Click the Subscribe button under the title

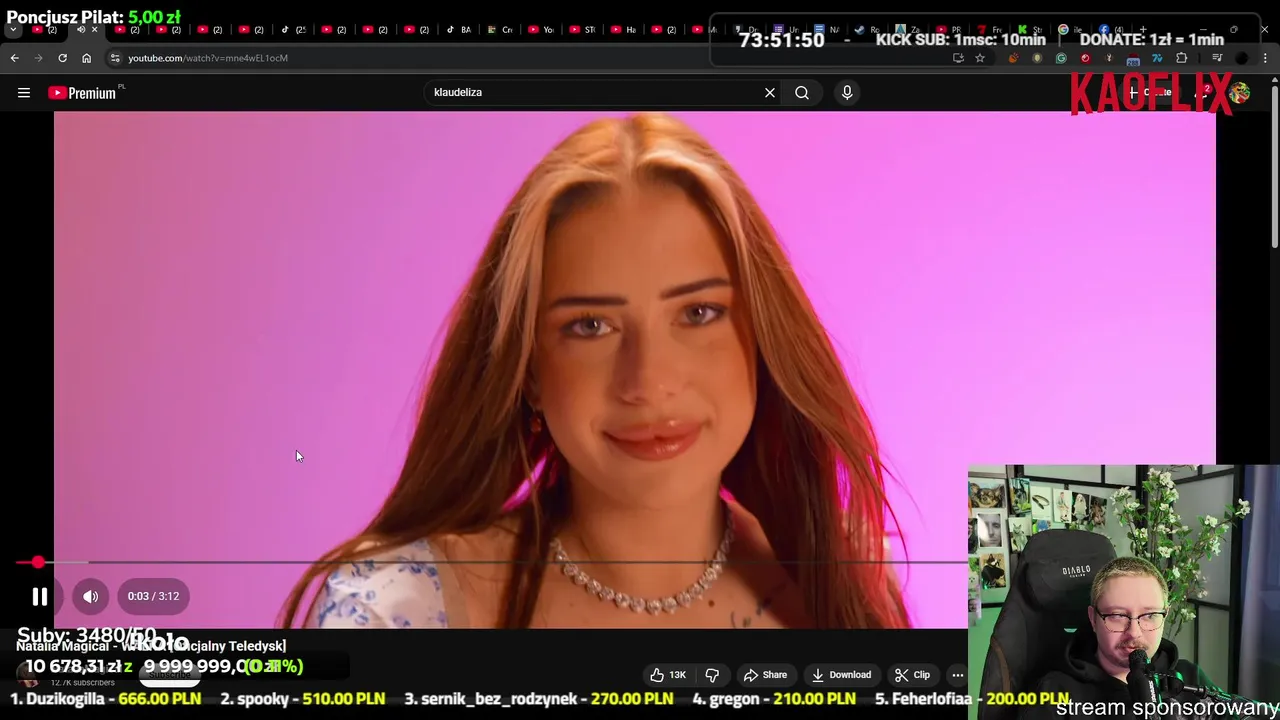(x=169, y=675)
